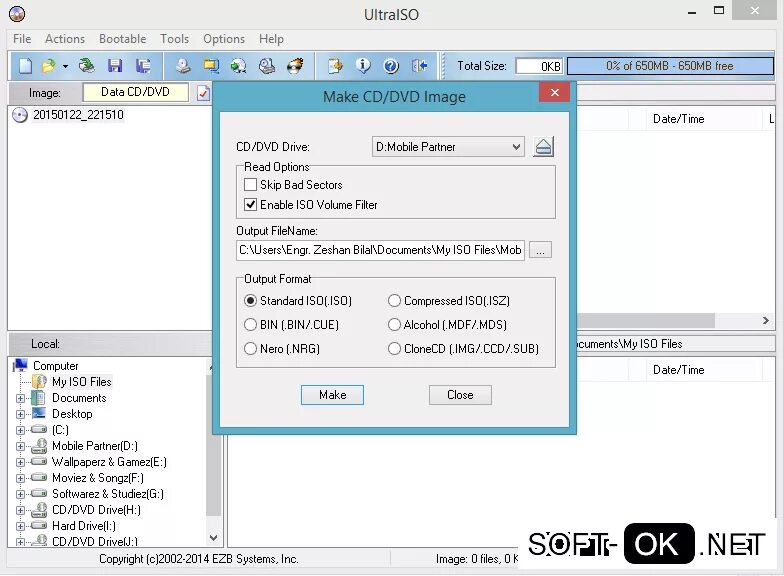
Task: Click the boot info checkmark icon beside Data CD/DVD
Action: [203, 93]
